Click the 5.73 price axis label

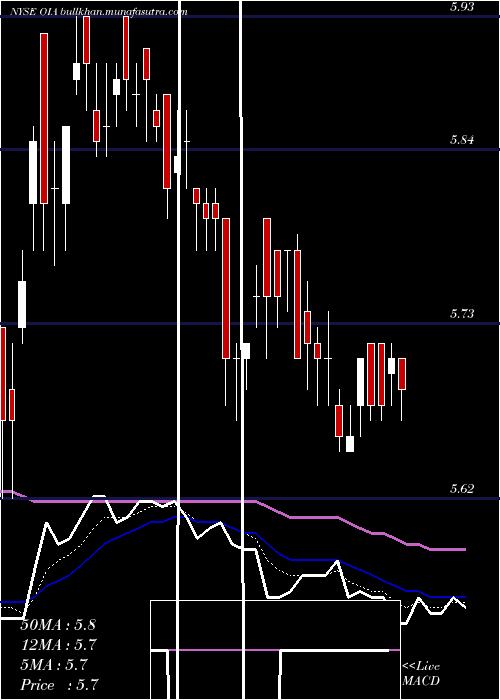[462, 314]
